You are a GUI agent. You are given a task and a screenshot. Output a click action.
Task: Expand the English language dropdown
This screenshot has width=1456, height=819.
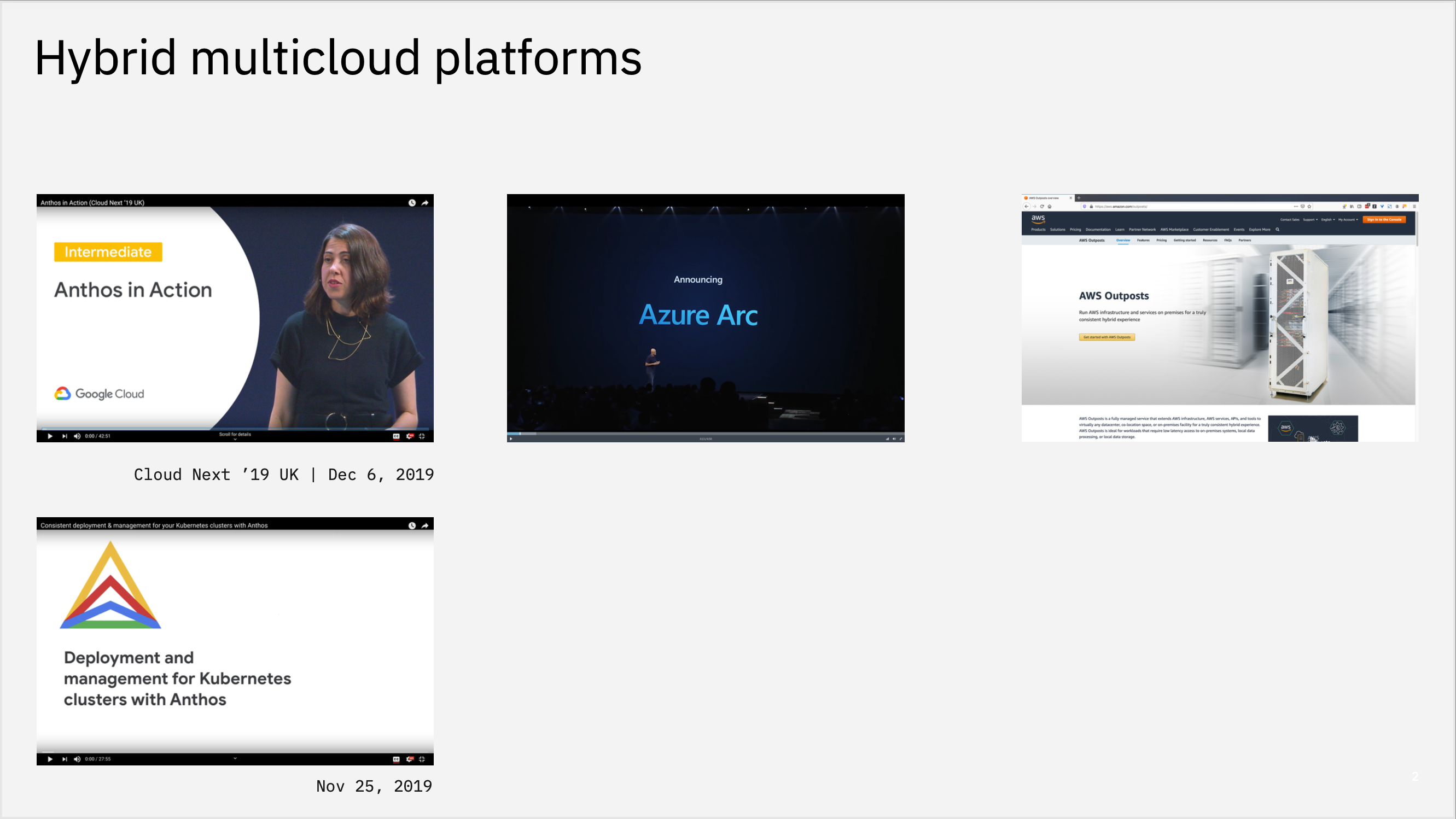click(x=1328, y=220)
